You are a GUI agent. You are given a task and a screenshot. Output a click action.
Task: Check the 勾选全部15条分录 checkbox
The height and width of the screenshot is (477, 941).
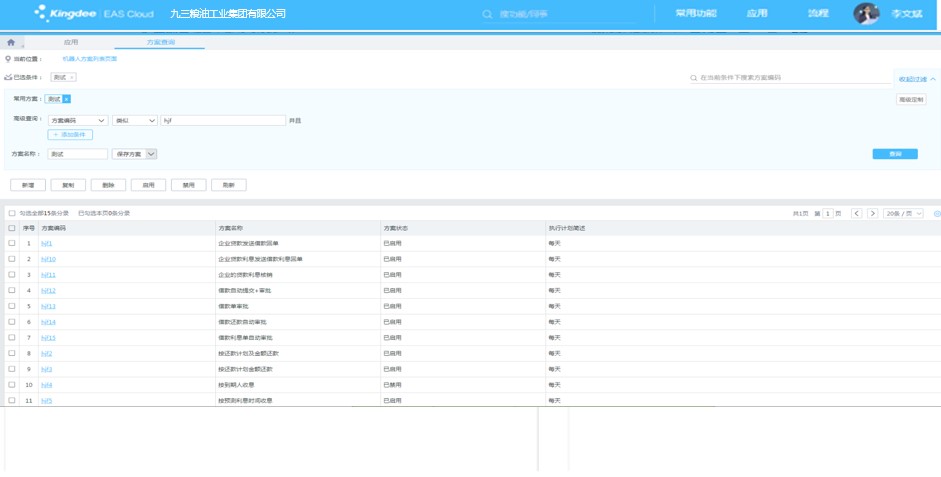pos(11,213)
